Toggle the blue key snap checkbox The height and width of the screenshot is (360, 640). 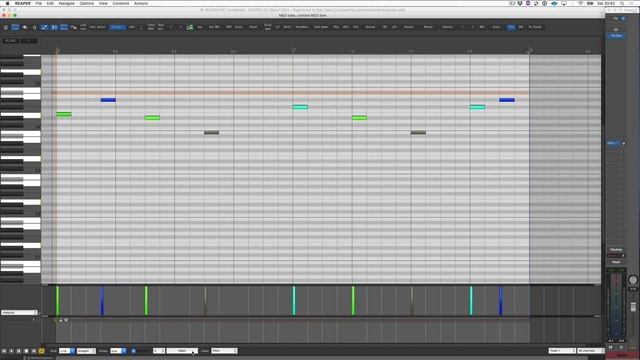pyautogui.click(x=133, y=351)
